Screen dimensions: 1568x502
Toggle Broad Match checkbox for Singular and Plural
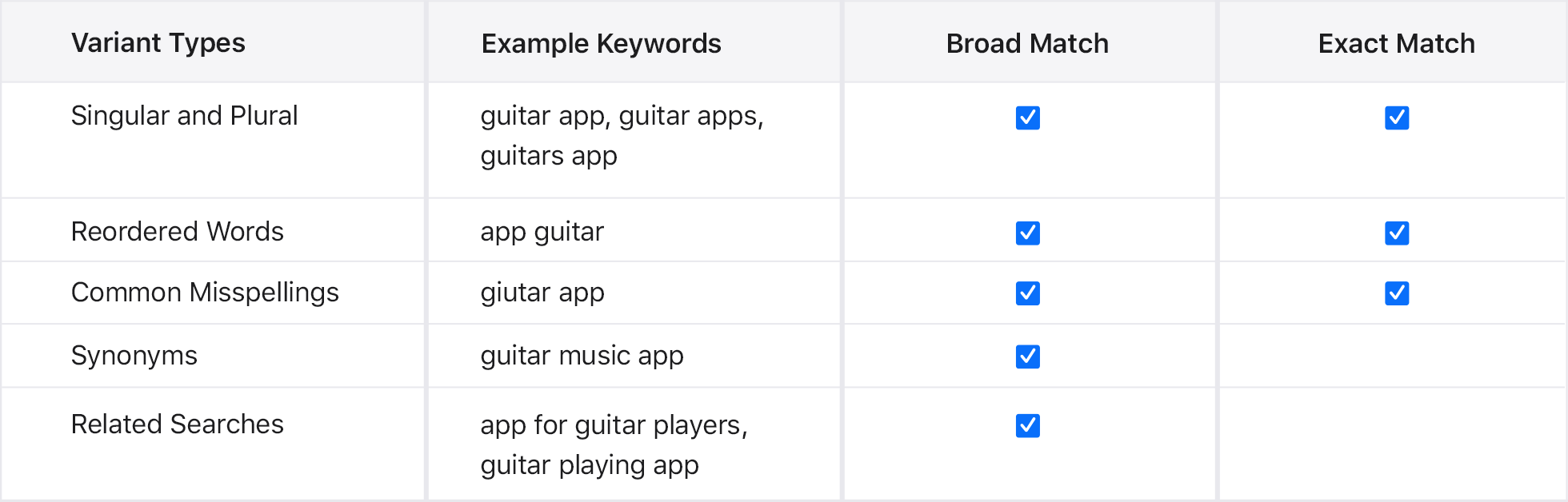coord(1027,118)
